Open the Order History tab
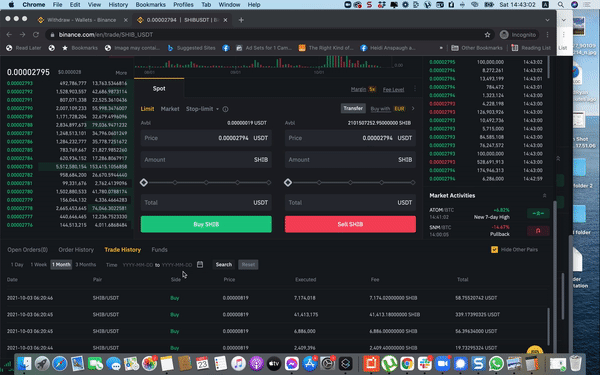The width and height of the screenshot is (600, 375). 76,249
